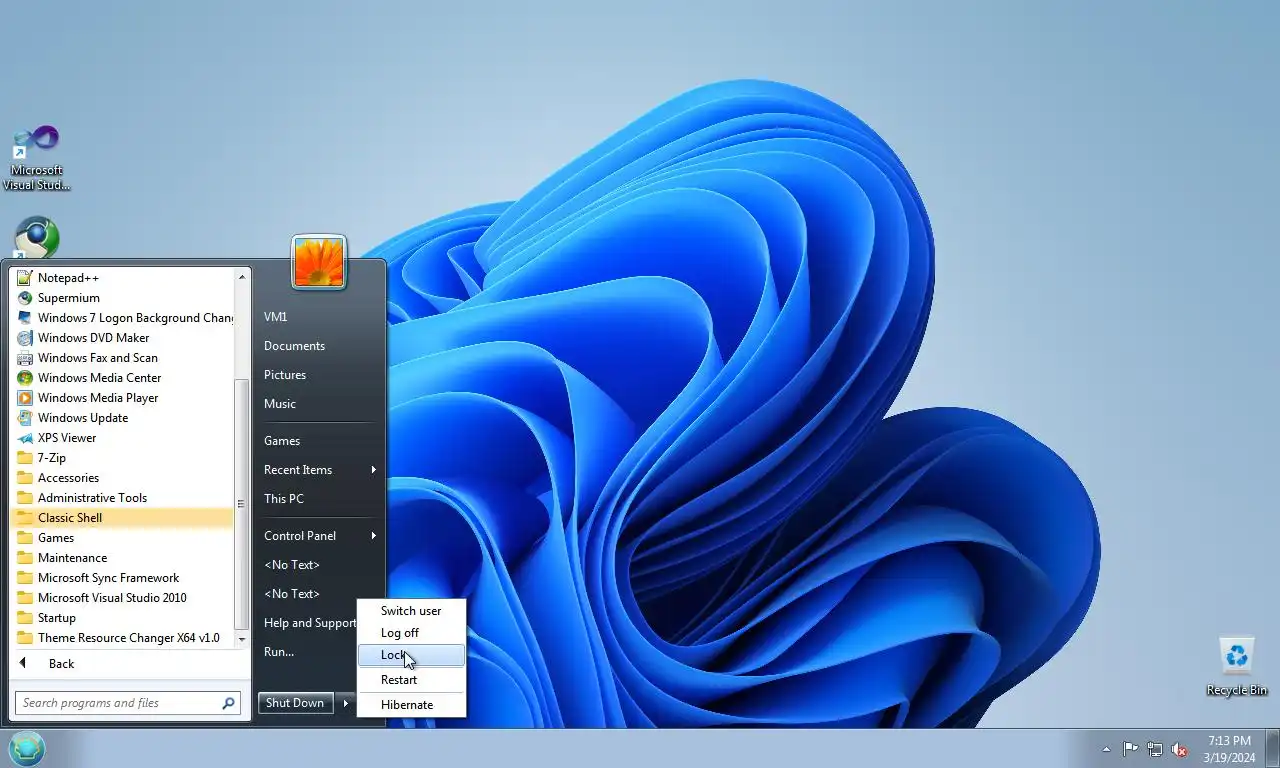The height and width of the screenshot is (768, 1280).
Task: Click the user account flower picture
Action: (x=319, y=262)
